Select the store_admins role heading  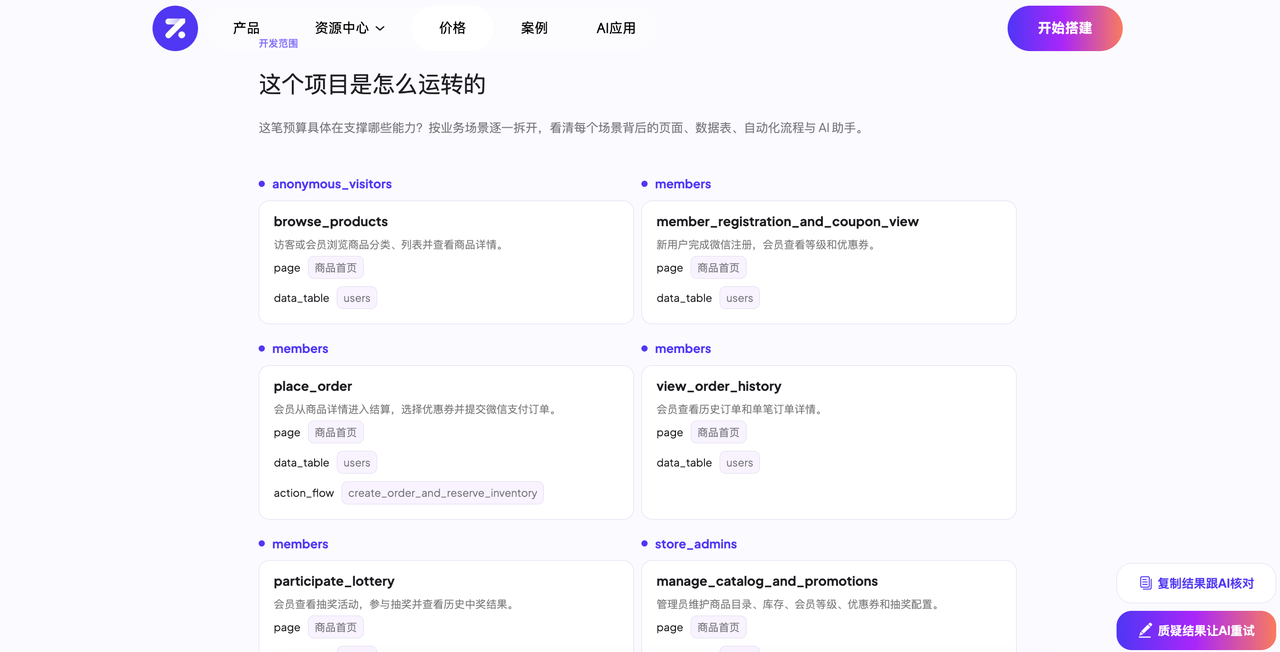[x=696, y=544]
